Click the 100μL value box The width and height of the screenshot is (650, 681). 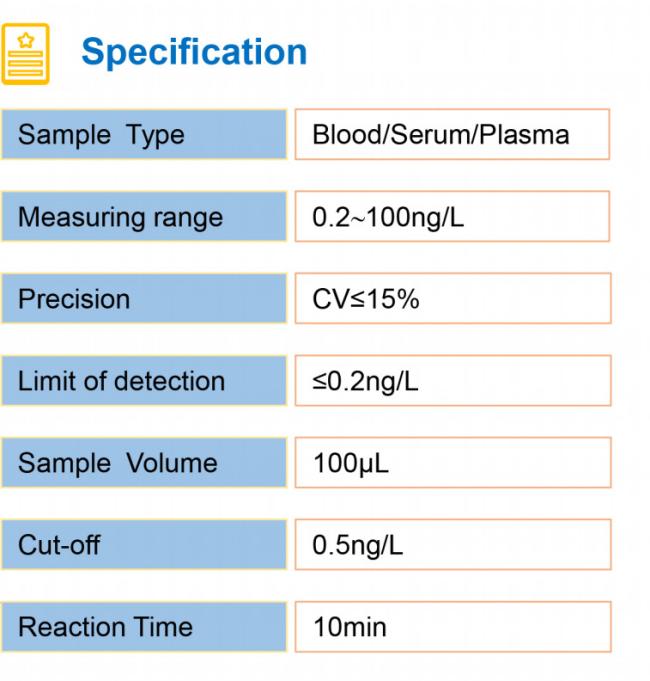click(452, 463)
